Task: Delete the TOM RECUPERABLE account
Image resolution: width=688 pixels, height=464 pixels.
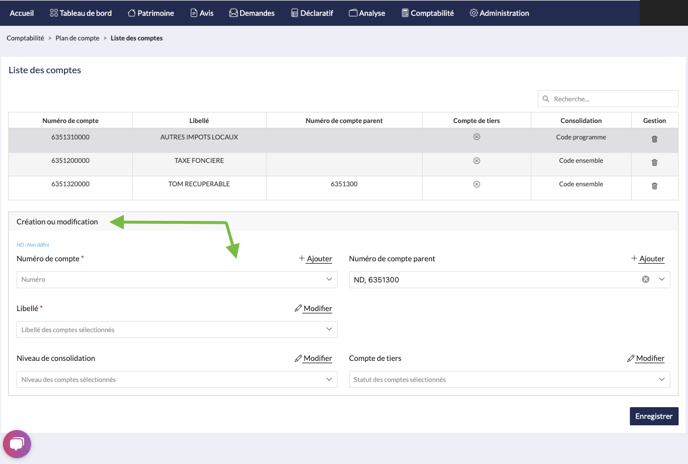Action: [654, 186]
